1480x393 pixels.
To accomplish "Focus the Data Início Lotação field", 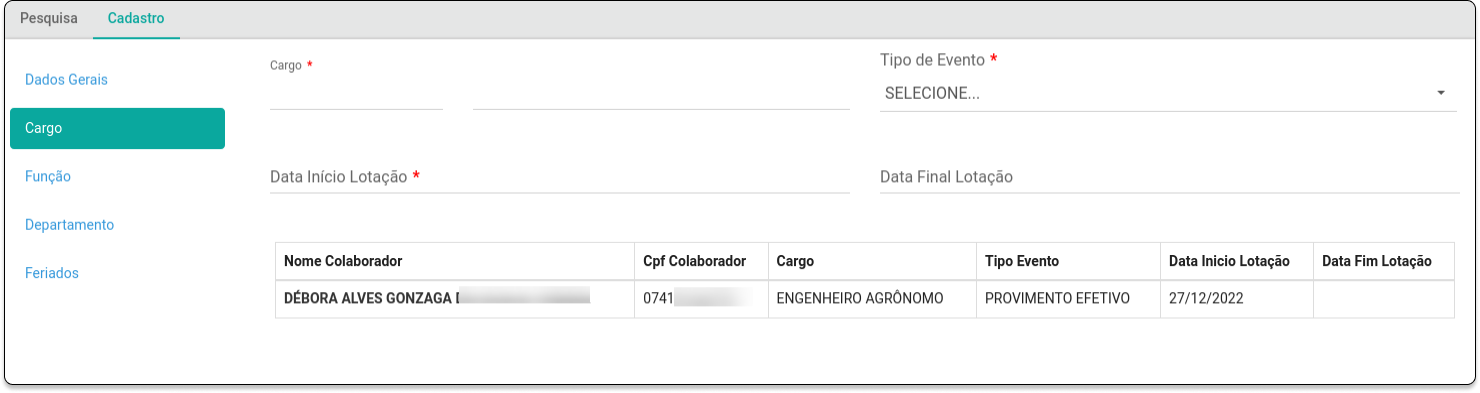I will point(559,177).
